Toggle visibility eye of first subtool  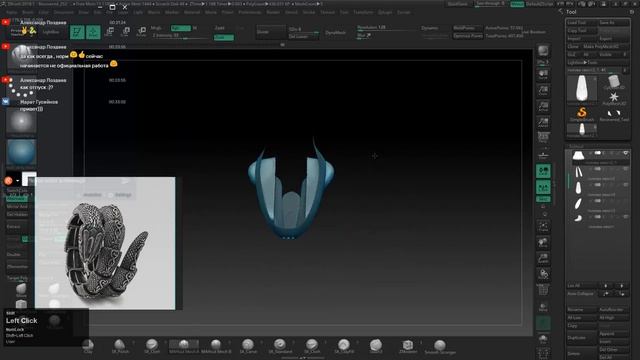pos(625,153)
